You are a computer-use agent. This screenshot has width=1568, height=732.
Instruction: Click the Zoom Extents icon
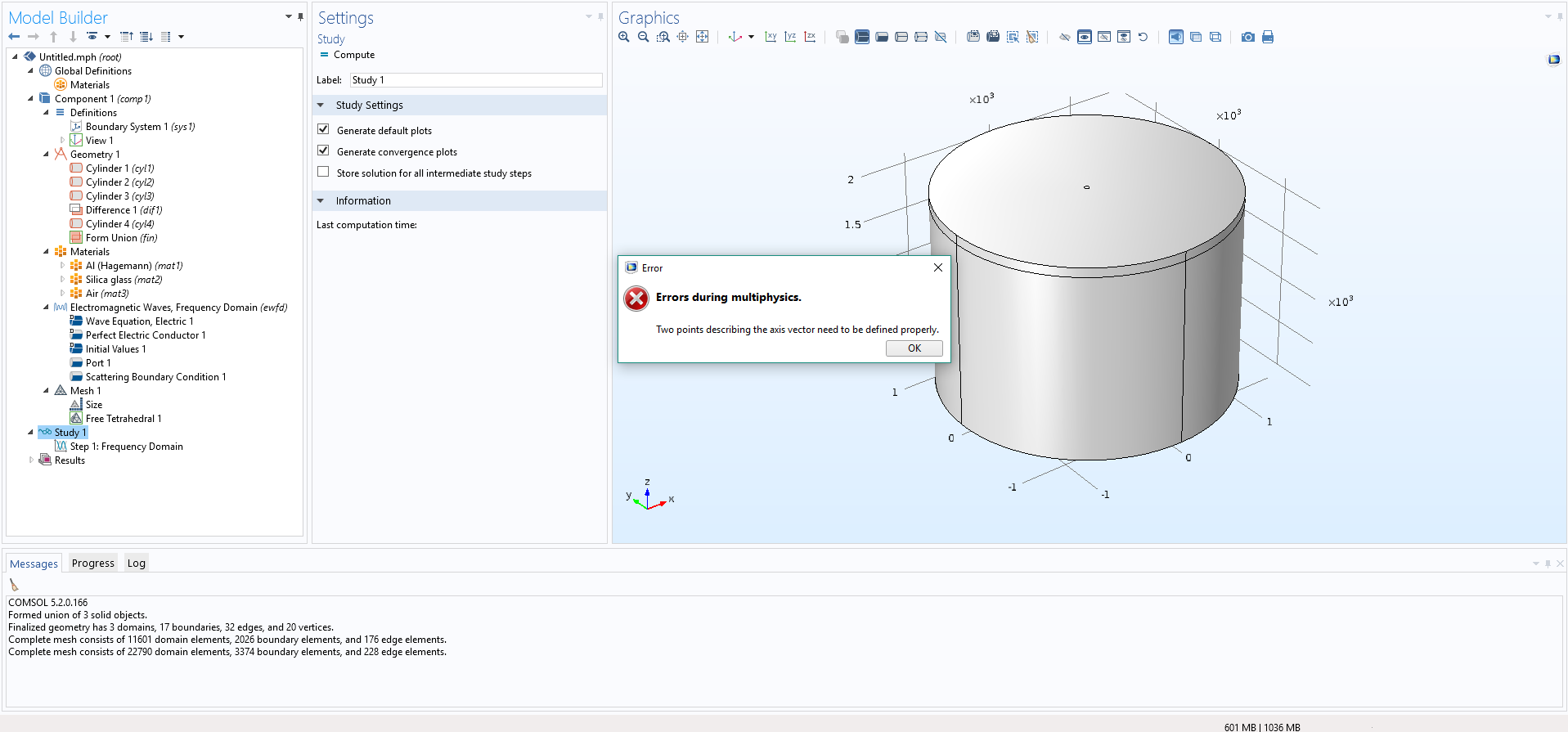pyautogui.click(x=702, y=37)
